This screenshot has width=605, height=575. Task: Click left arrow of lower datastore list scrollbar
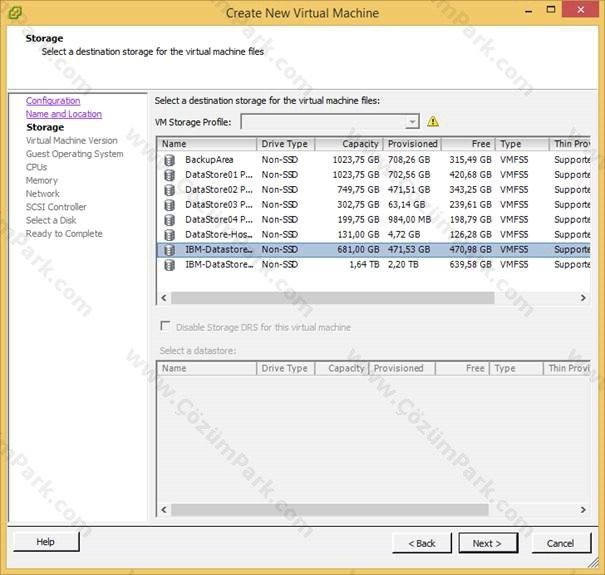(164, 510)
